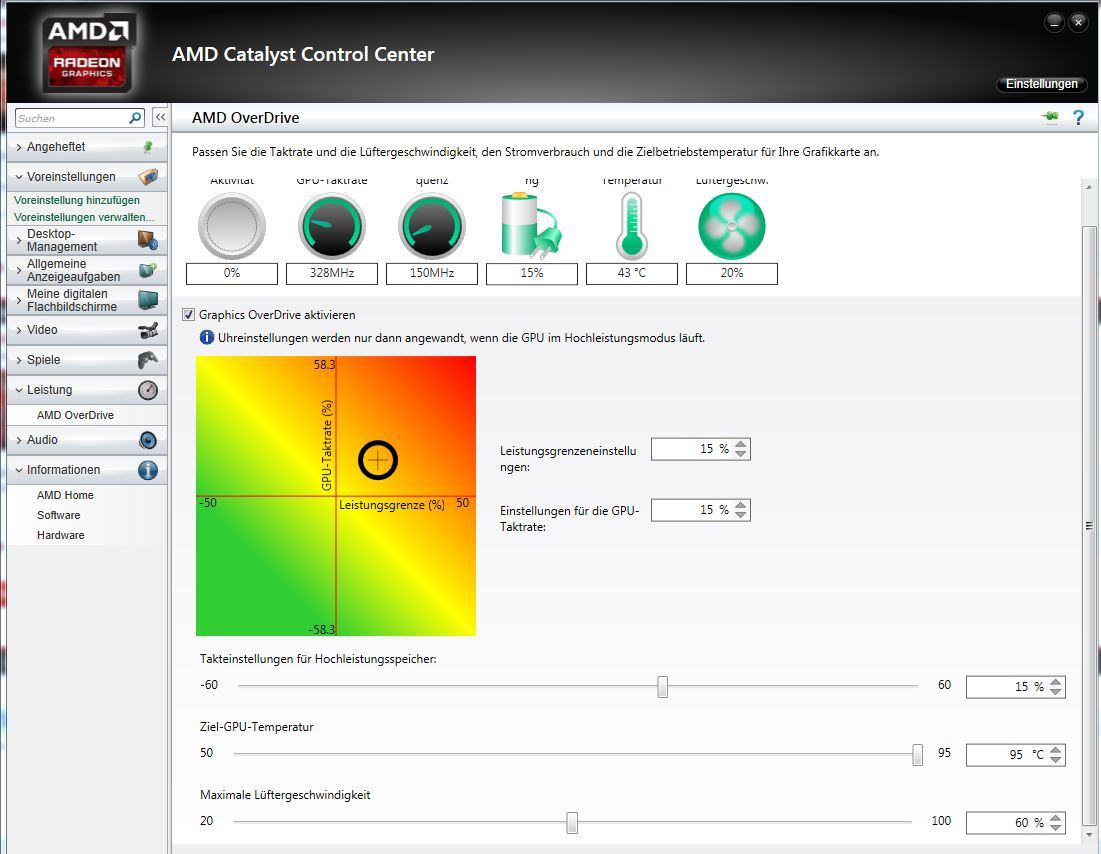Expand Meine digitalen Flachbildschirme section
This screenshot has width=1101, height=854.
coord(19,300)
